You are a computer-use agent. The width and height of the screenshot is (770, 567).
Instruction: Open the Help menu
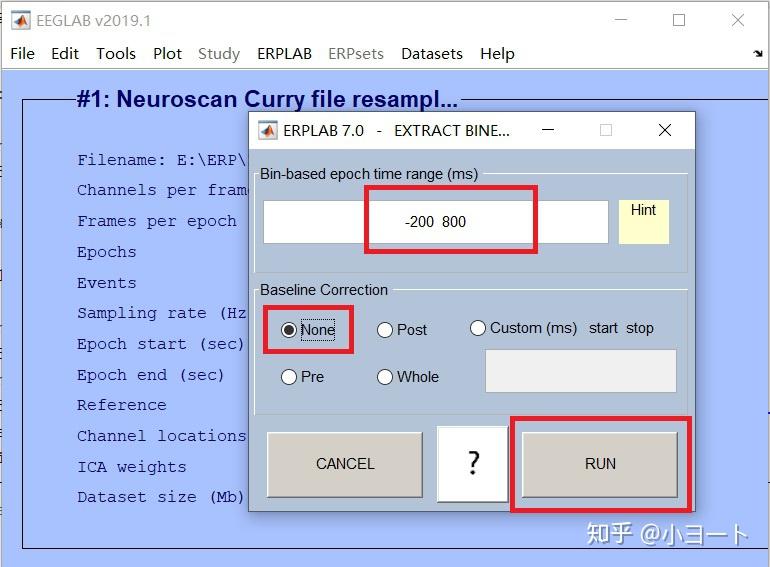tap(497, 54)
